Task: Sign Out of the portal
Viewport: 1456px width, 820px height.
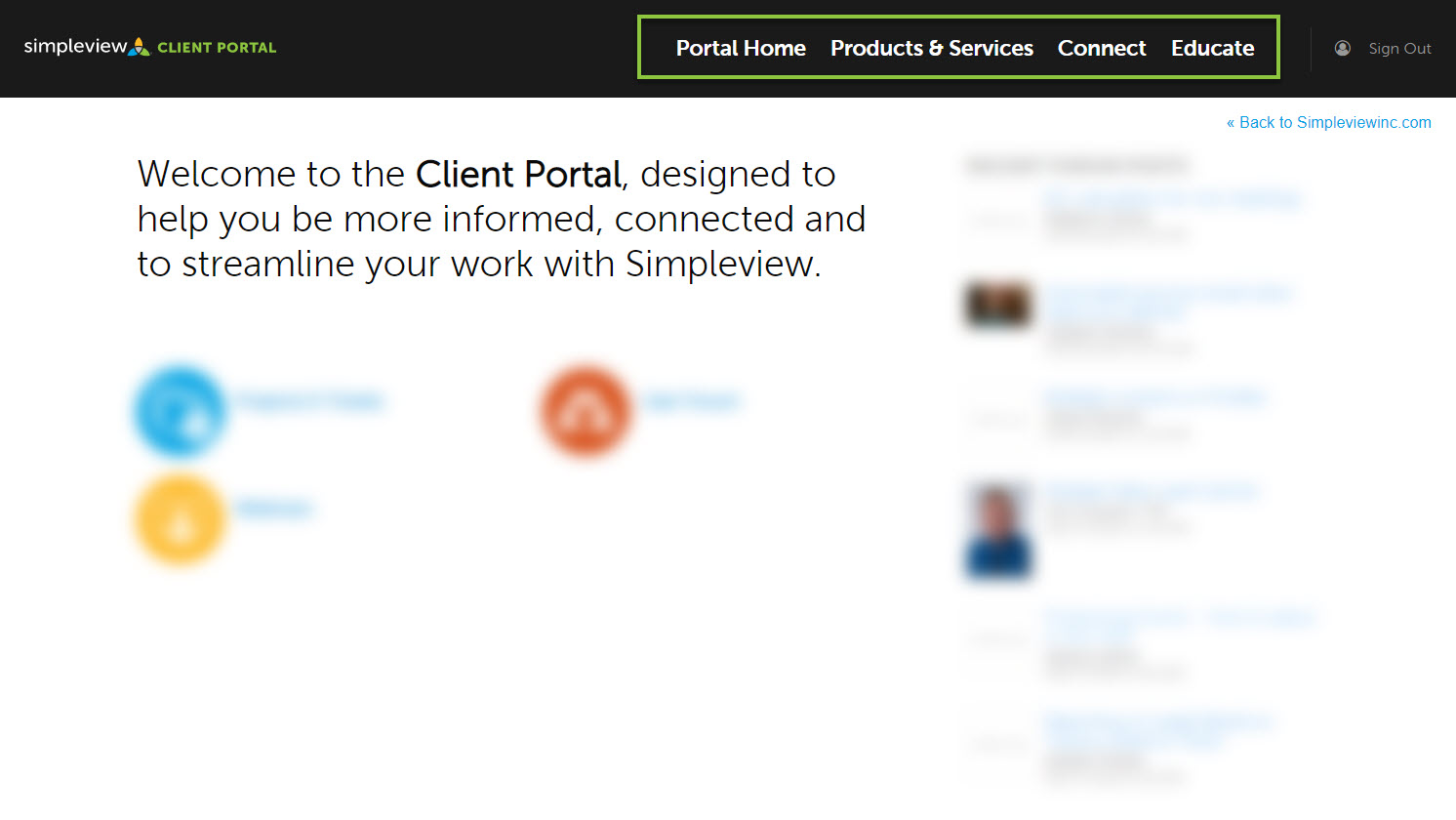Action: [1399, 48]
